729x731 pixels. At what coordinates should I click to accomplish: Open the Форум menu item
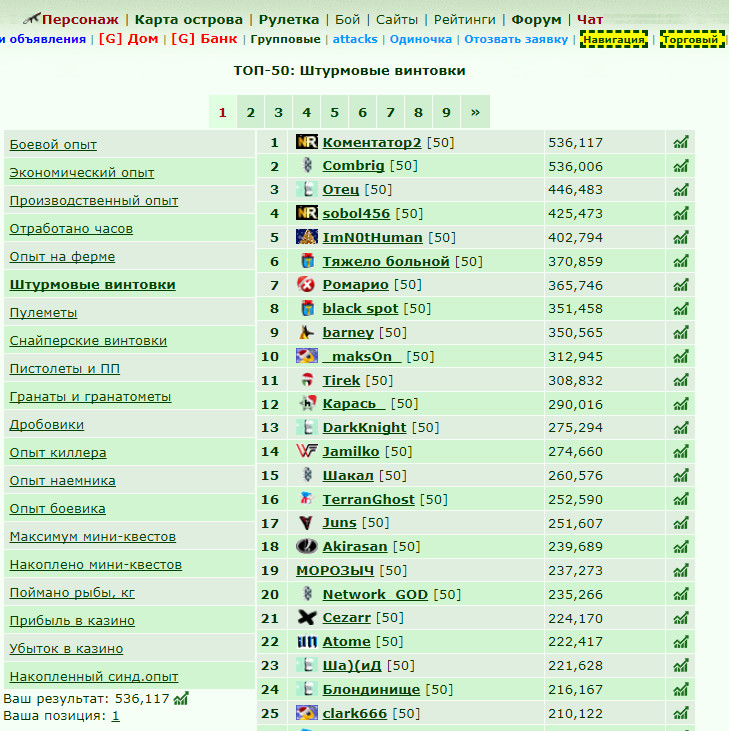point(536,20)
